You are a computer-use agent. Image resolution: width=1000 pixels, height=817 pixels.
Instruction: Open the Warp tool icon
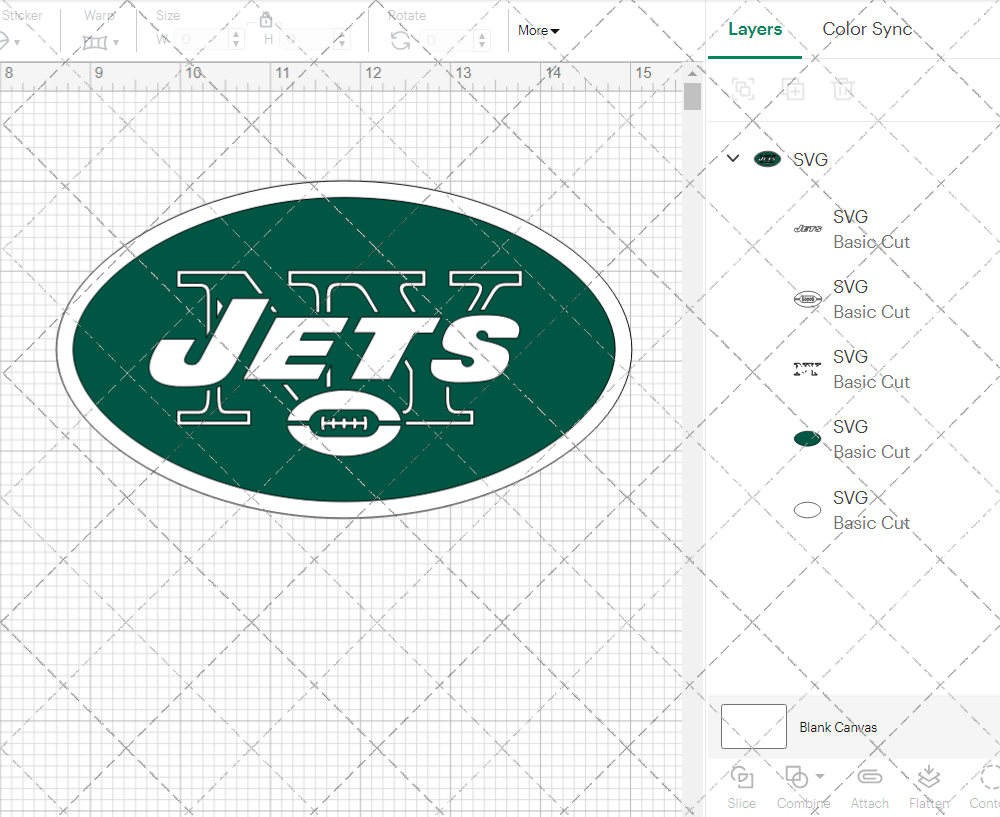pos(94,42)
